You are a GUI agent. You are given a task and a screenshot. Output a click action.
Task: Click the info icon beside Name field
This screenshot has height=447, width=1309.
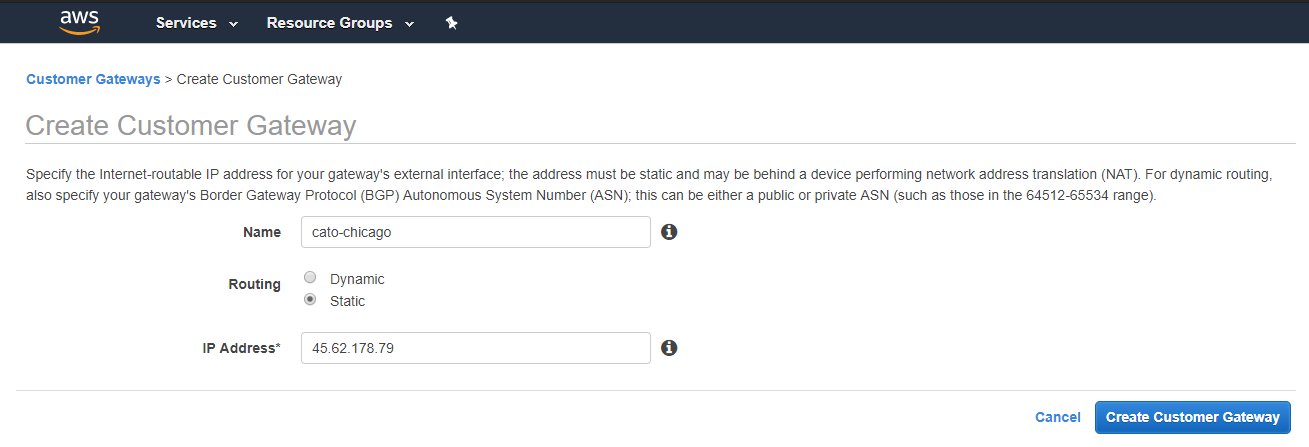click(x=670, y=232)
